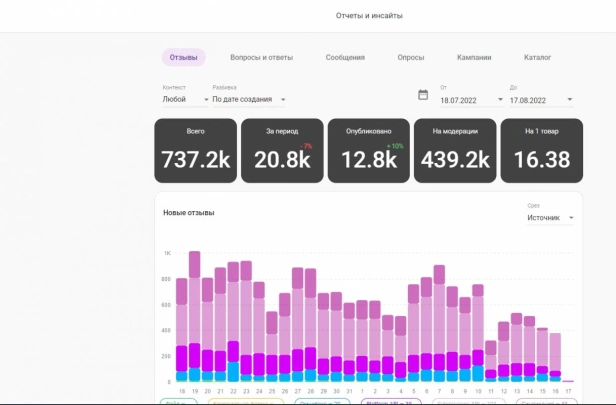
Task: Open the На модерации 439.2k card
Action: coord(455,151)
